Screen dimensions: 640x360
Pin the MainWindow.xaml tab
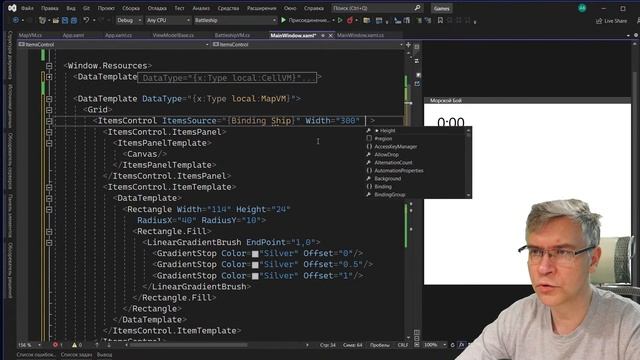[323, 36]
